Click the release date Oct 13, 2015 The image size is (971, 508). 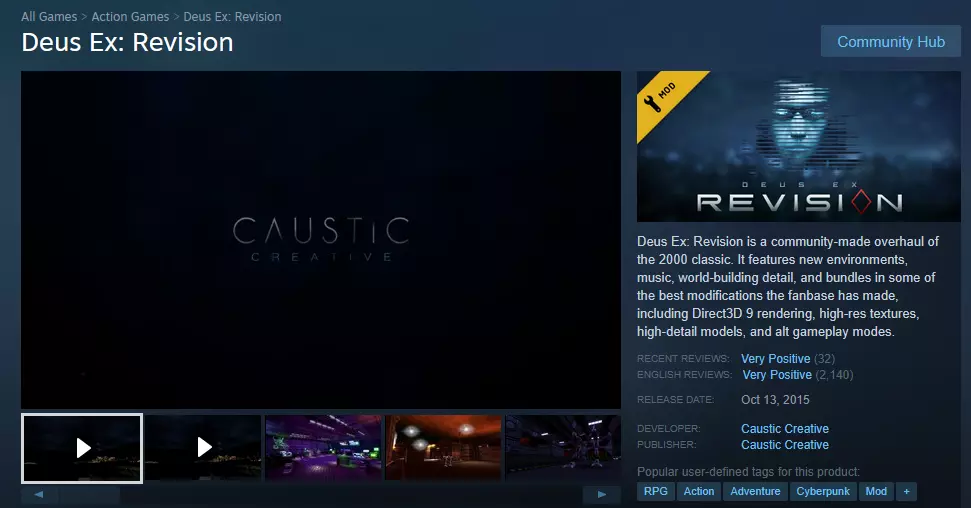point(775,400)
